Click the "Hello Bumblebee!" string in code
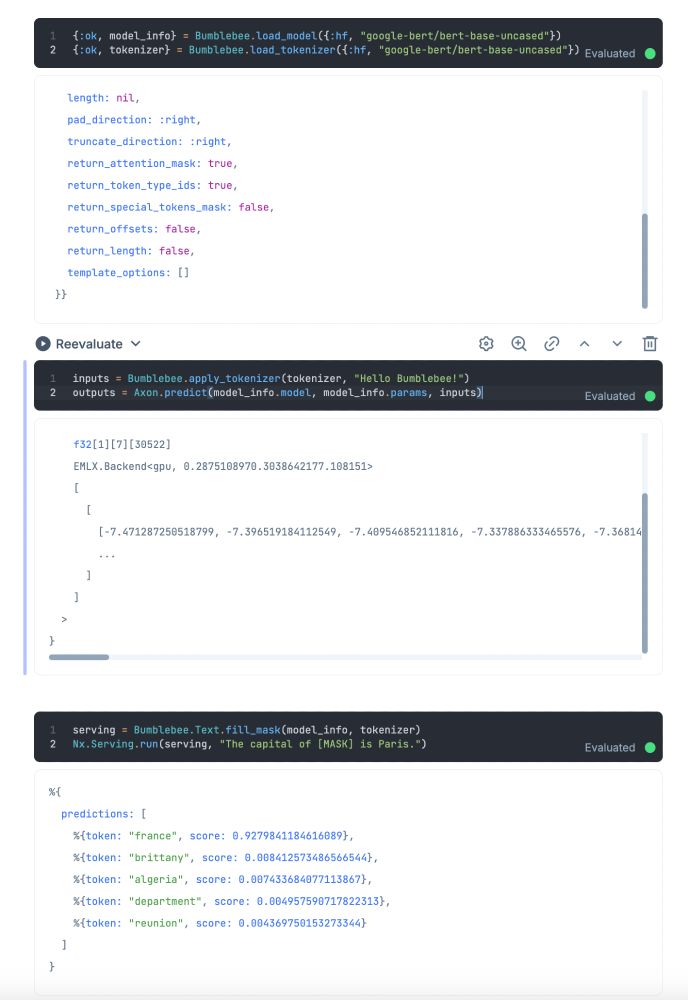This screenshot has height=1000, width=688. tap(408, 378)
